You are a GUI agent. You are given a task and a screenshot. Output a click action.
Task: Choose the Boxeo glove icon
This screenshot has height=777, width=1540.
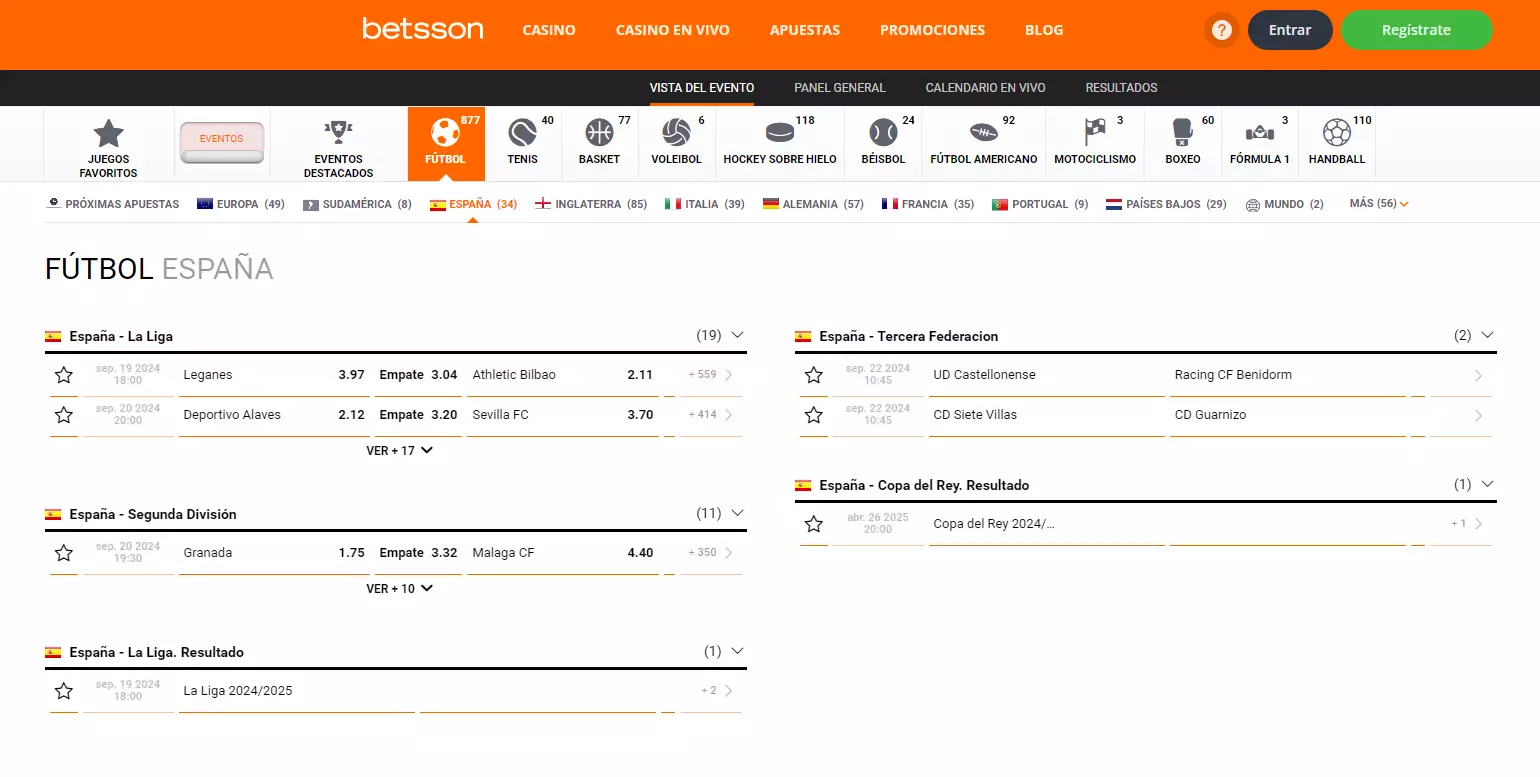1182,132
